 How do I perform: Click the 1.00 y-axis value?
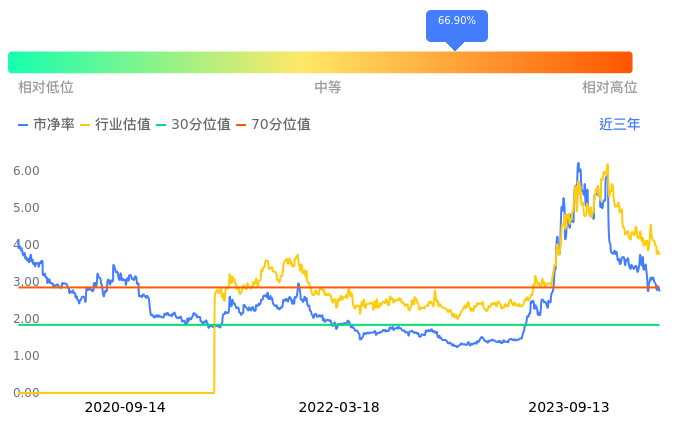pyautogui.click(x=26, y=356)
